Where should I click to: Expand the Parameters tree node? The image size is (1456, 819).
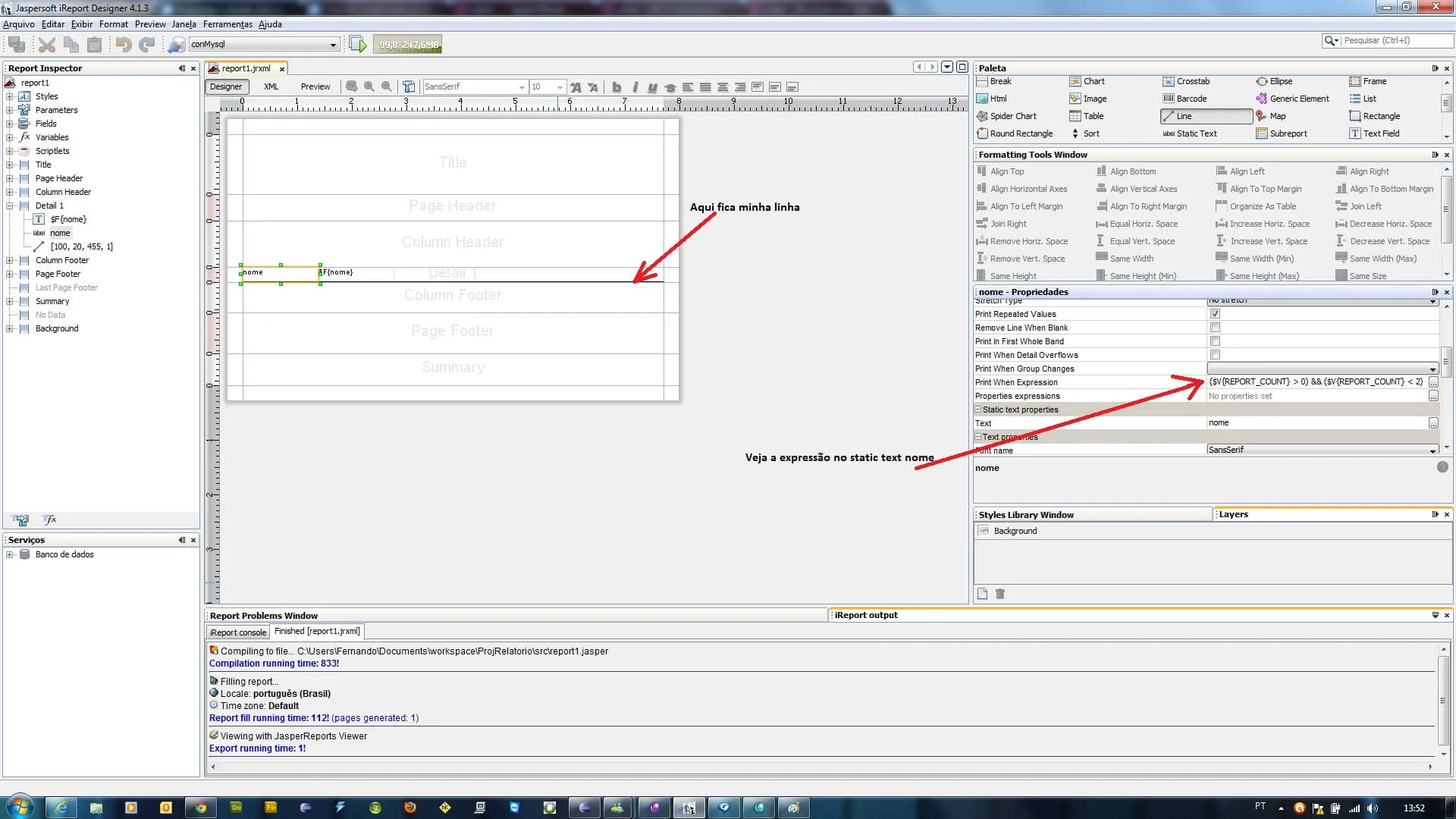coord(10,110)
